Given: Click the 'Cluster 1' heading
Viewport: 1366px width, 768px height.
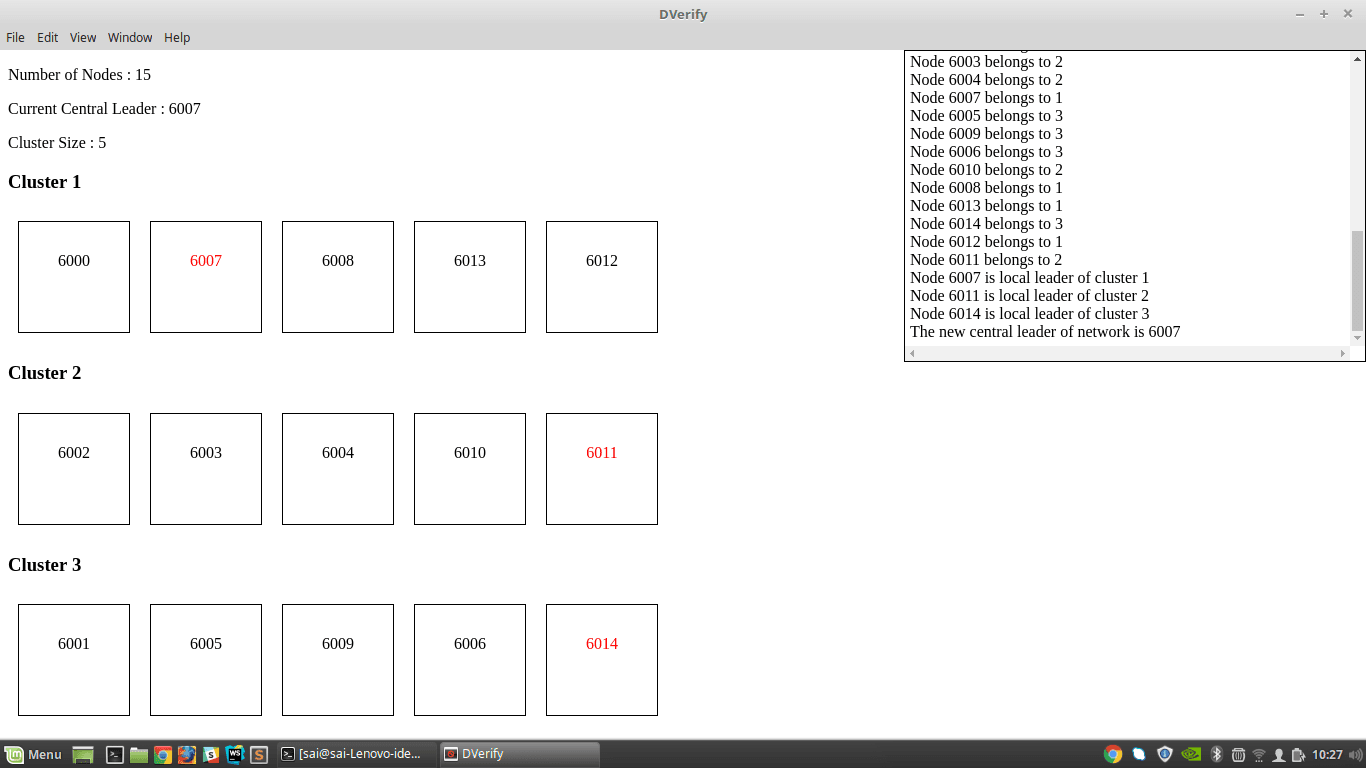Looking at the screenshot, I should pos(45,182).
